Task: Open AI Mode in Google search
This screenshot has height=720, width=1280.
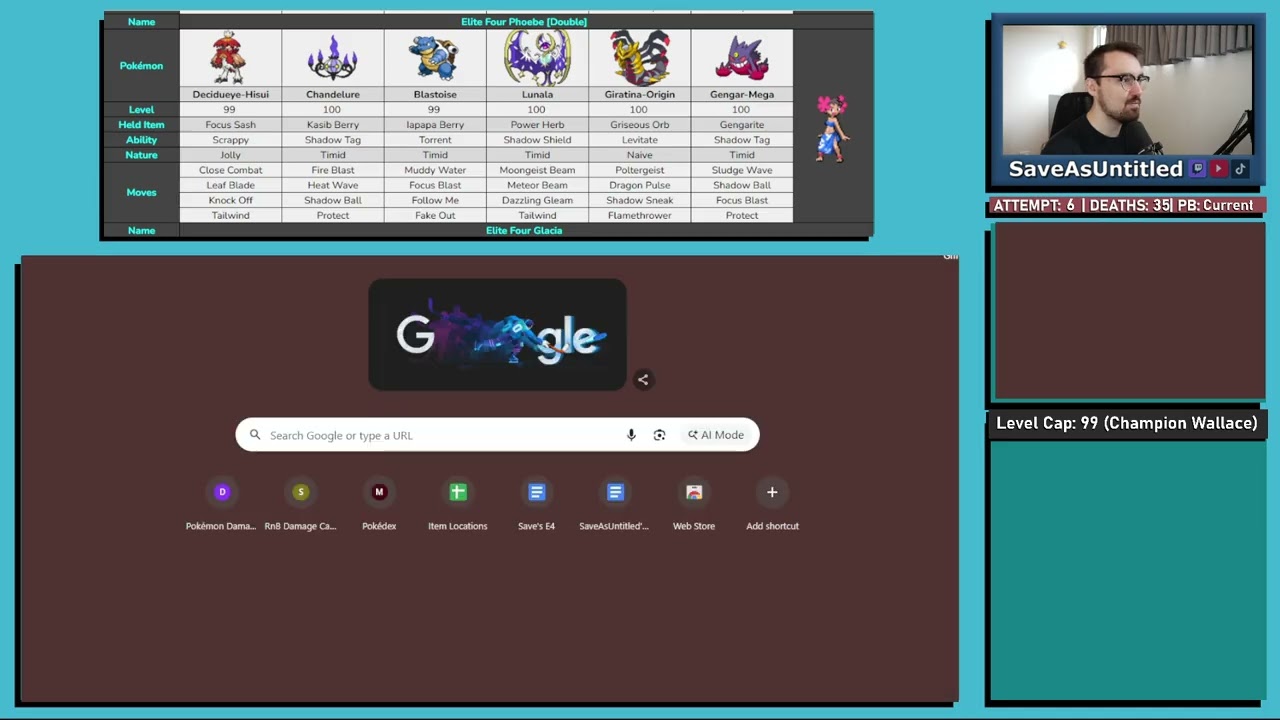Action: pos(716,435)
